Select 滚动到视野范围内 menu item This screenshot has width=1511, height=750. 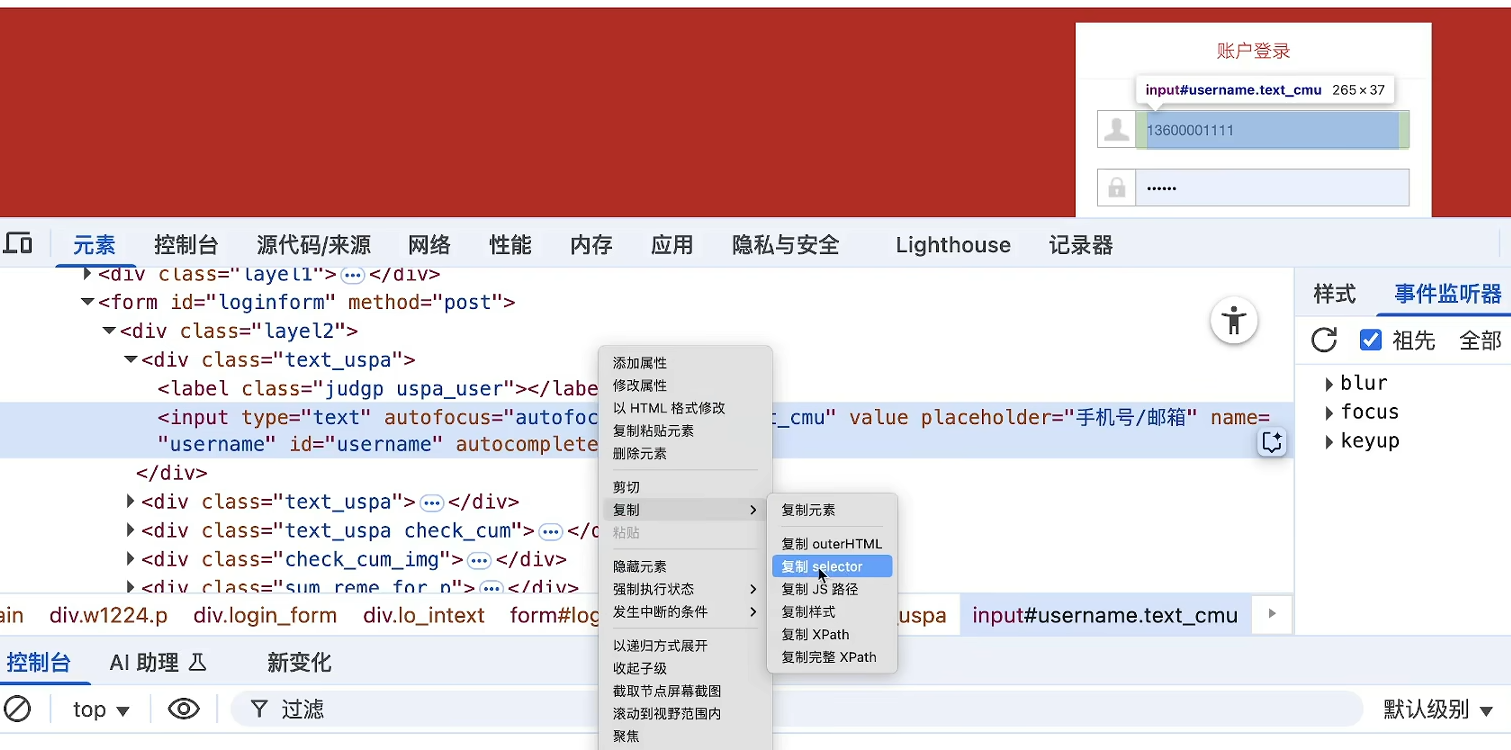point(684,714)
